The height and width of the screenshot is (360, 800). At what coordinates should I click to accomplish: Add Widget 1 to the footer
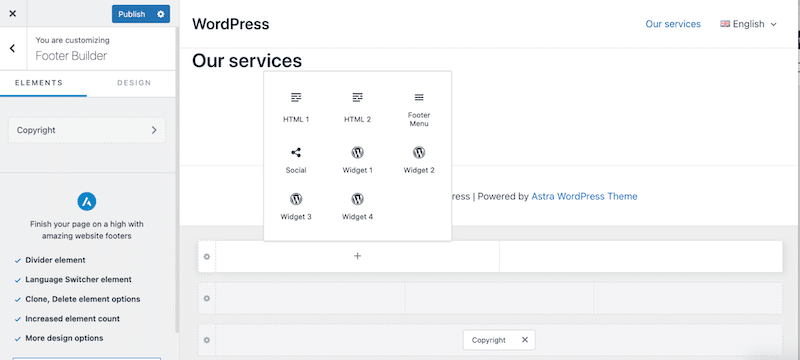(x=357, y=160)
